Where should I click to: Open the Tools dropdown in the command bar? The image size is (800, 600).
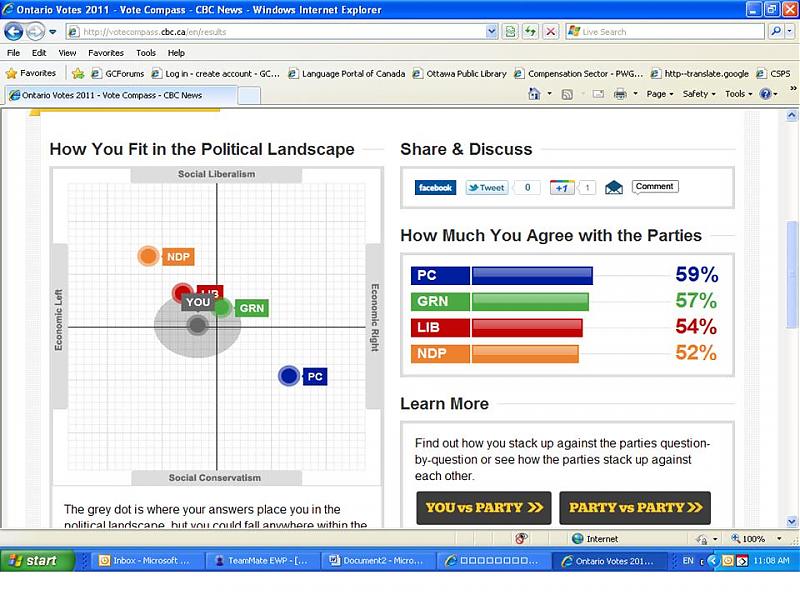738,94
